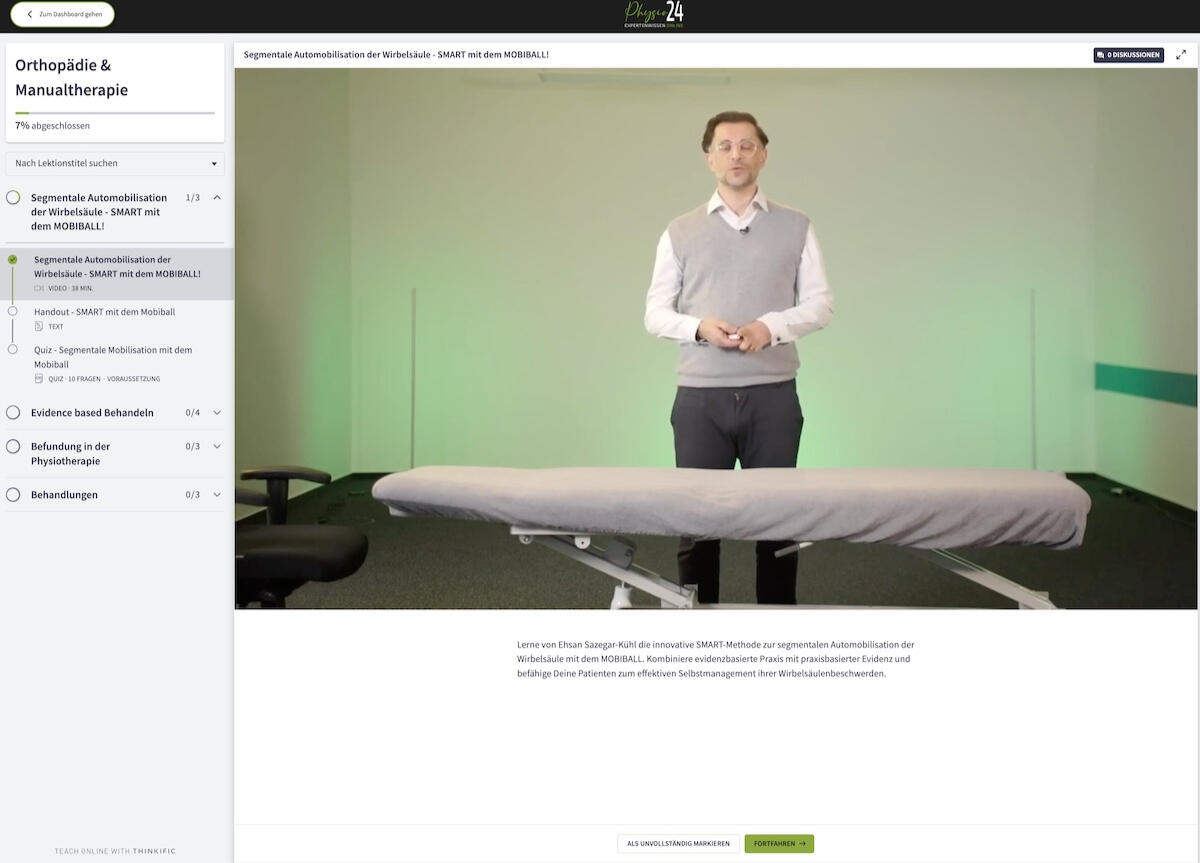1200x863 pixels.
Task: Click the text document icon under Handout
Action: (39, 326)
